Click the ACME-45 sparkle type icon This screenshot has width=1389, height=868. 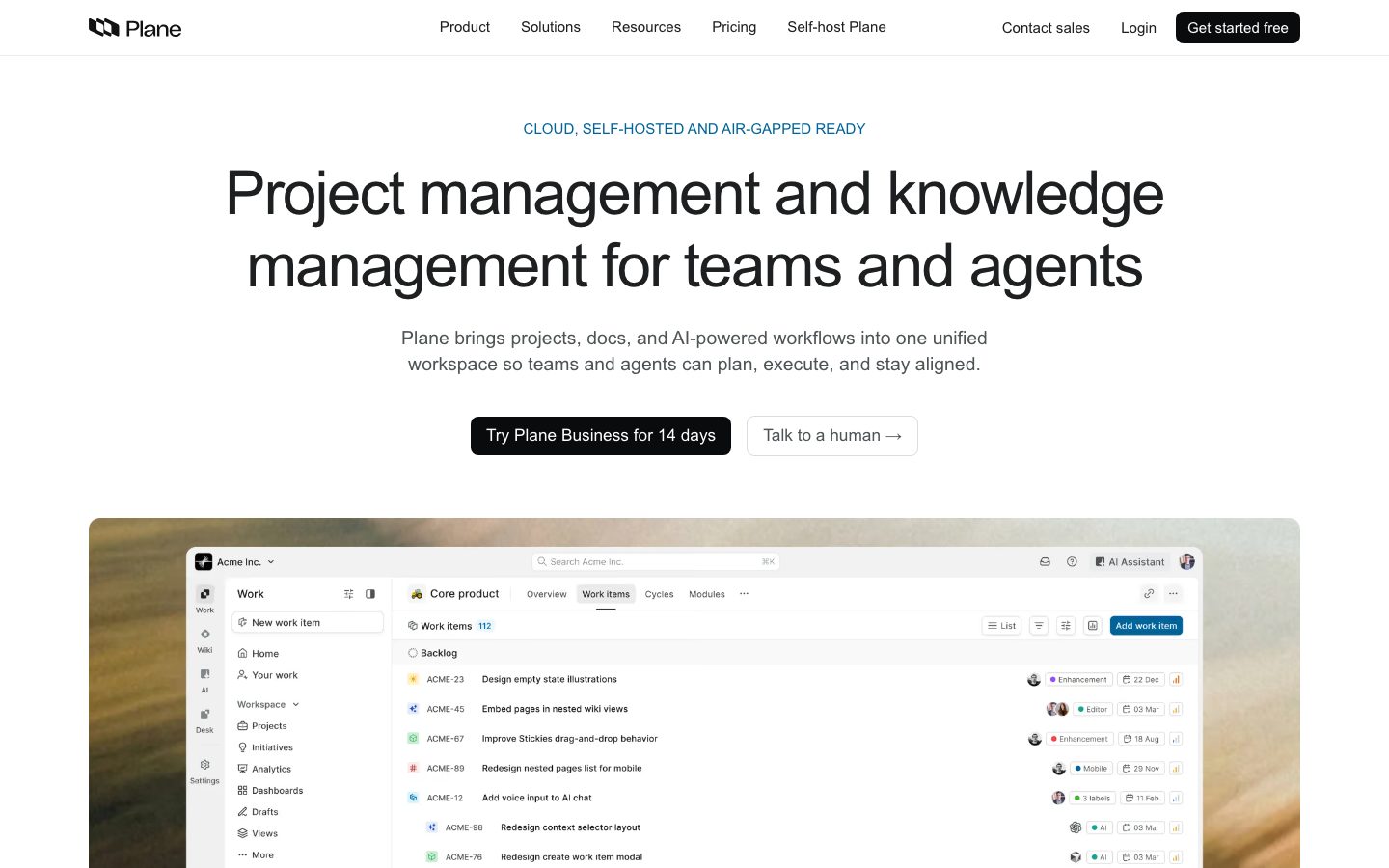[413, 709]
